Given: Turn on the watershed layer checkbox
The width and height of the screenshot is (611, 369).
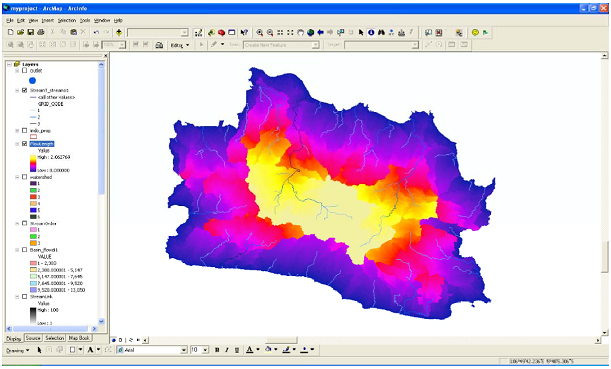Looking at the screenshot, I should (25, 177).
